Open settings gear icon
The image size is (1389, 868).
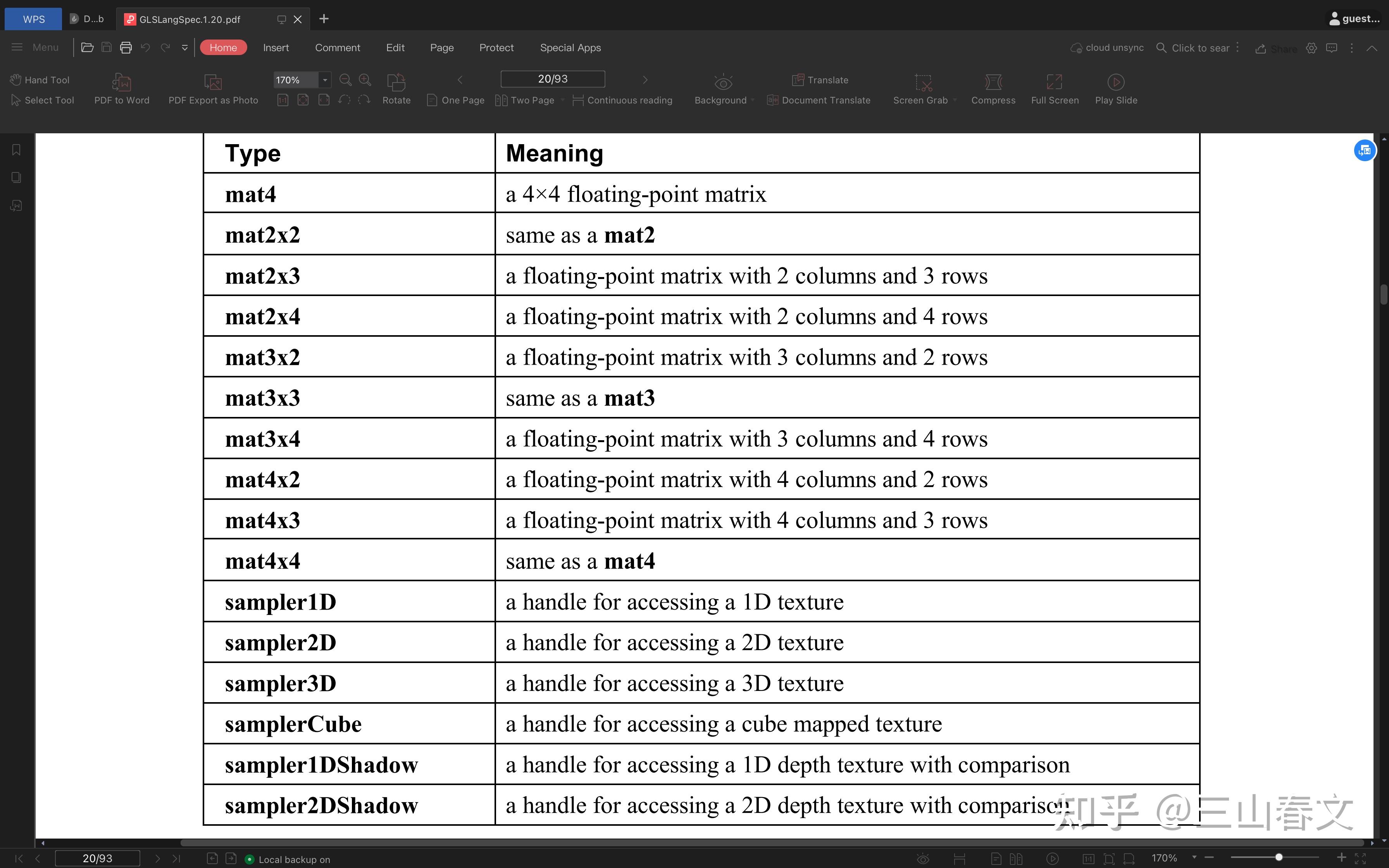pos(1311,48)
